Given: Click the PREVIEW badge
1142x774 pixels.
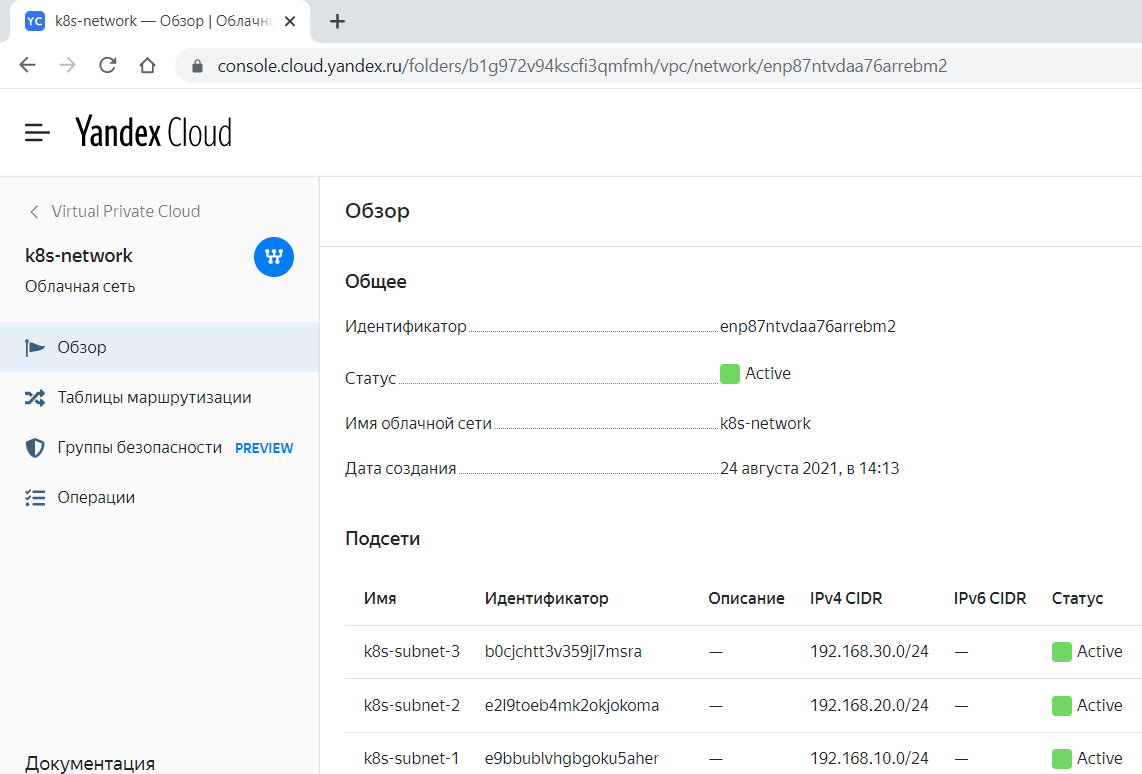Looking at the screenshot, I should (264, 449).
